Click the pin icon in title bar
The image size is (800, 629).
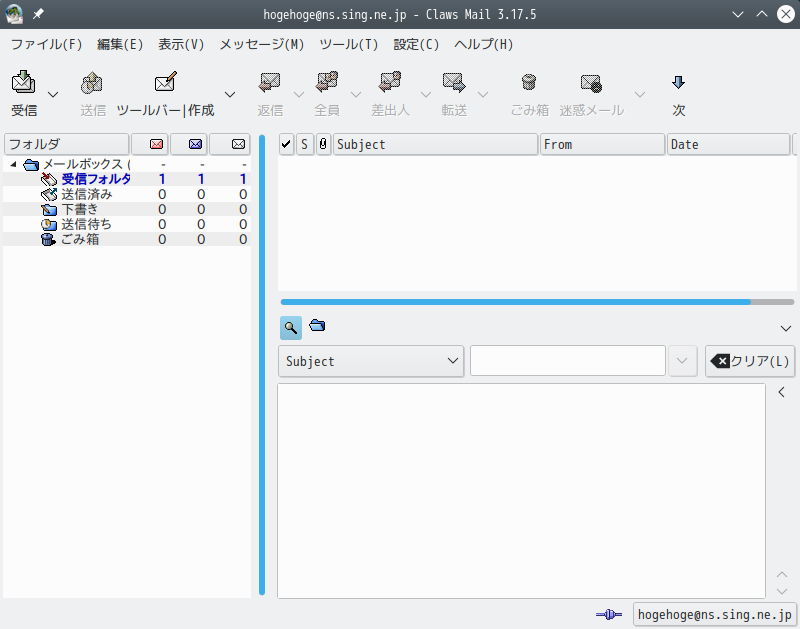point(38,14)
